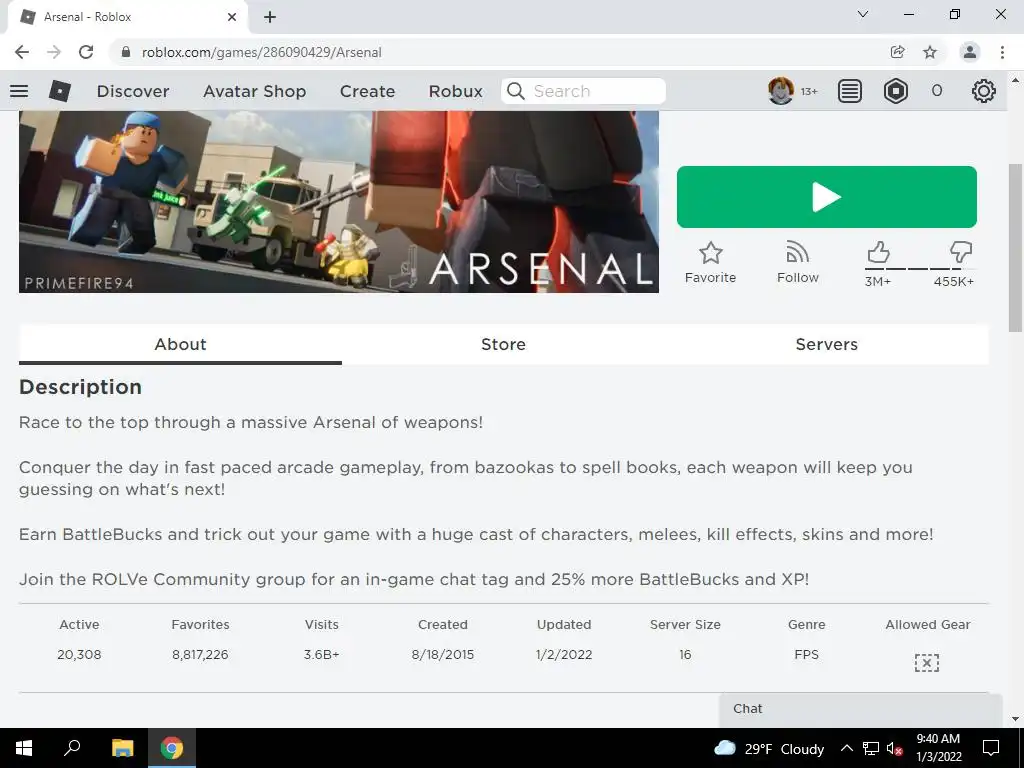Click the 455K+ dislikes count
Screen dimensions: 1024x768
click(953, 281)
